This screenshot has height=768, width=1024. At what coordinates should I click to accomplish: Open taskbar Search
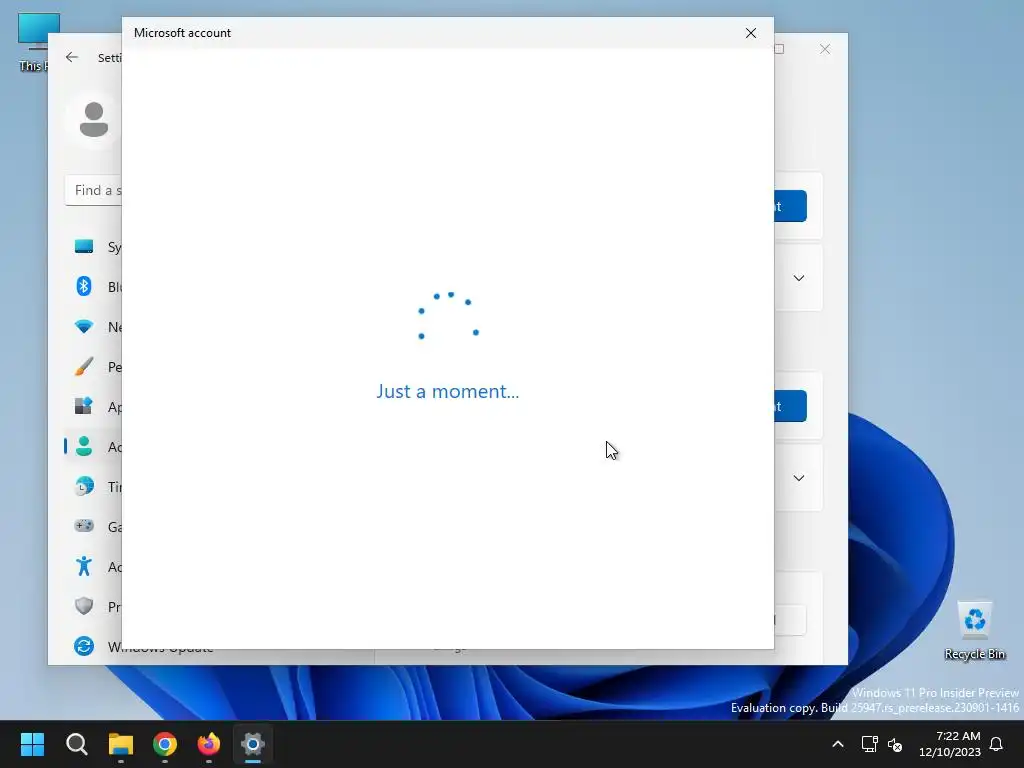click(x=76, y=744)
